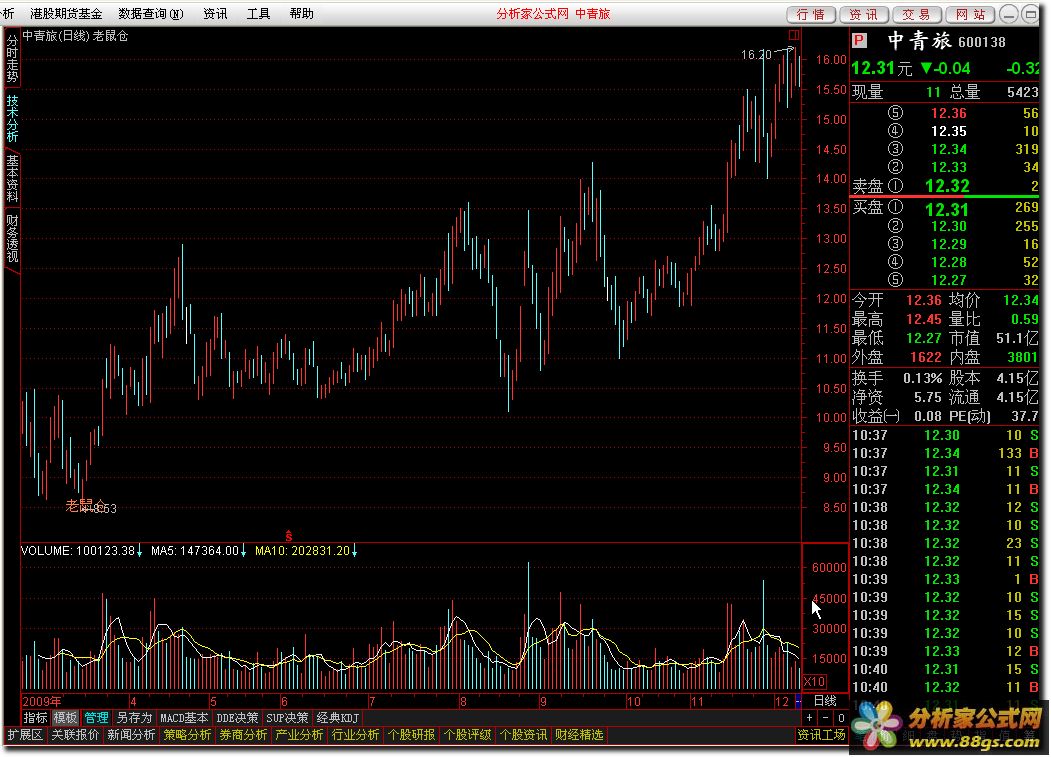This screenshot has height=757, width=1051.
Task: Click the plus zoom button beside 日线
Action: (x=810, y=718)
